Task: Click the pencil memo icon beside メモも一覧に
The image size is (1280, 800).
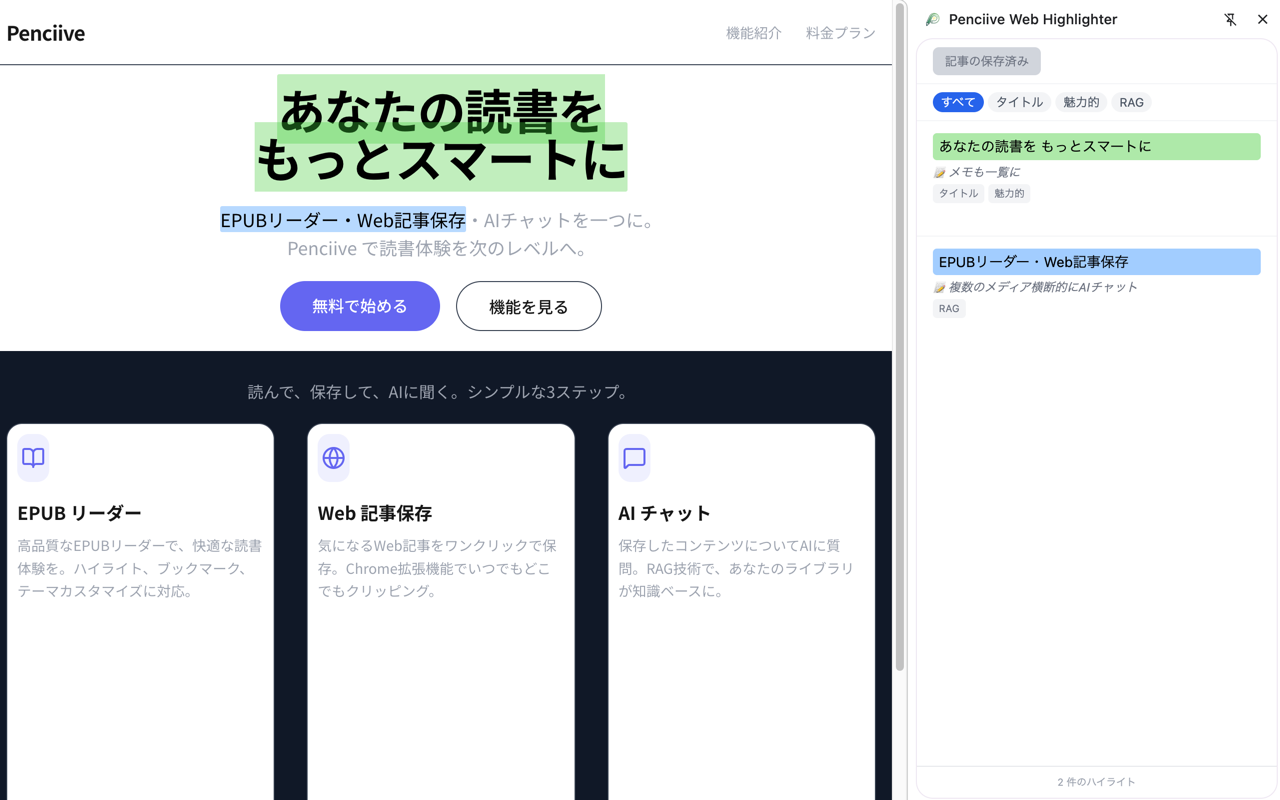Action: point(939,173)
